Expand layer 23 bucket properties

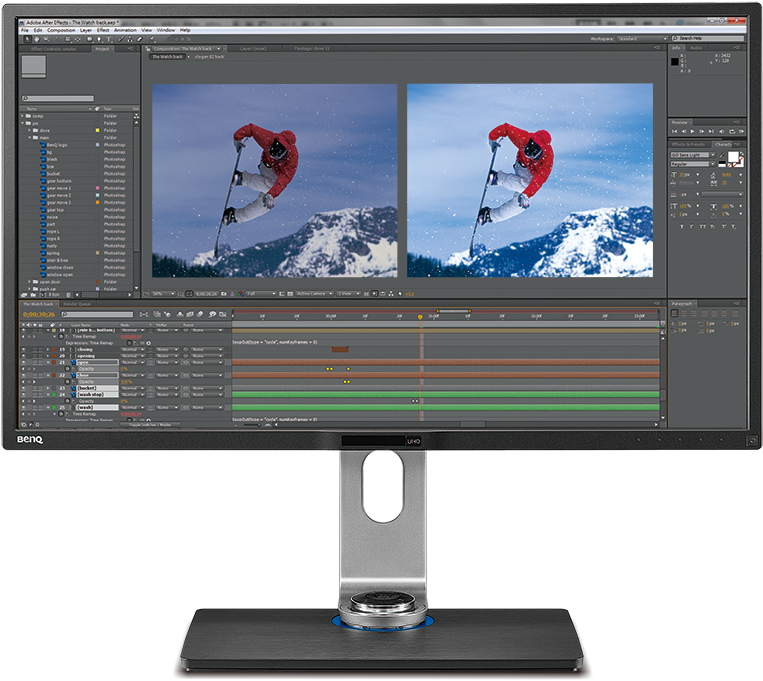[48, 388]
